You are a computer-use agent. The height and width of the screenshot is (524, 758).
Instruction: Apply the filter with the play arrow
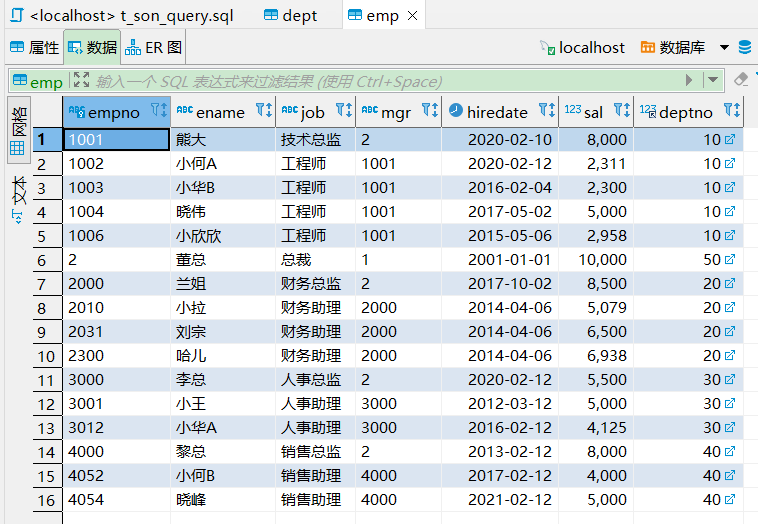(689, 80)
